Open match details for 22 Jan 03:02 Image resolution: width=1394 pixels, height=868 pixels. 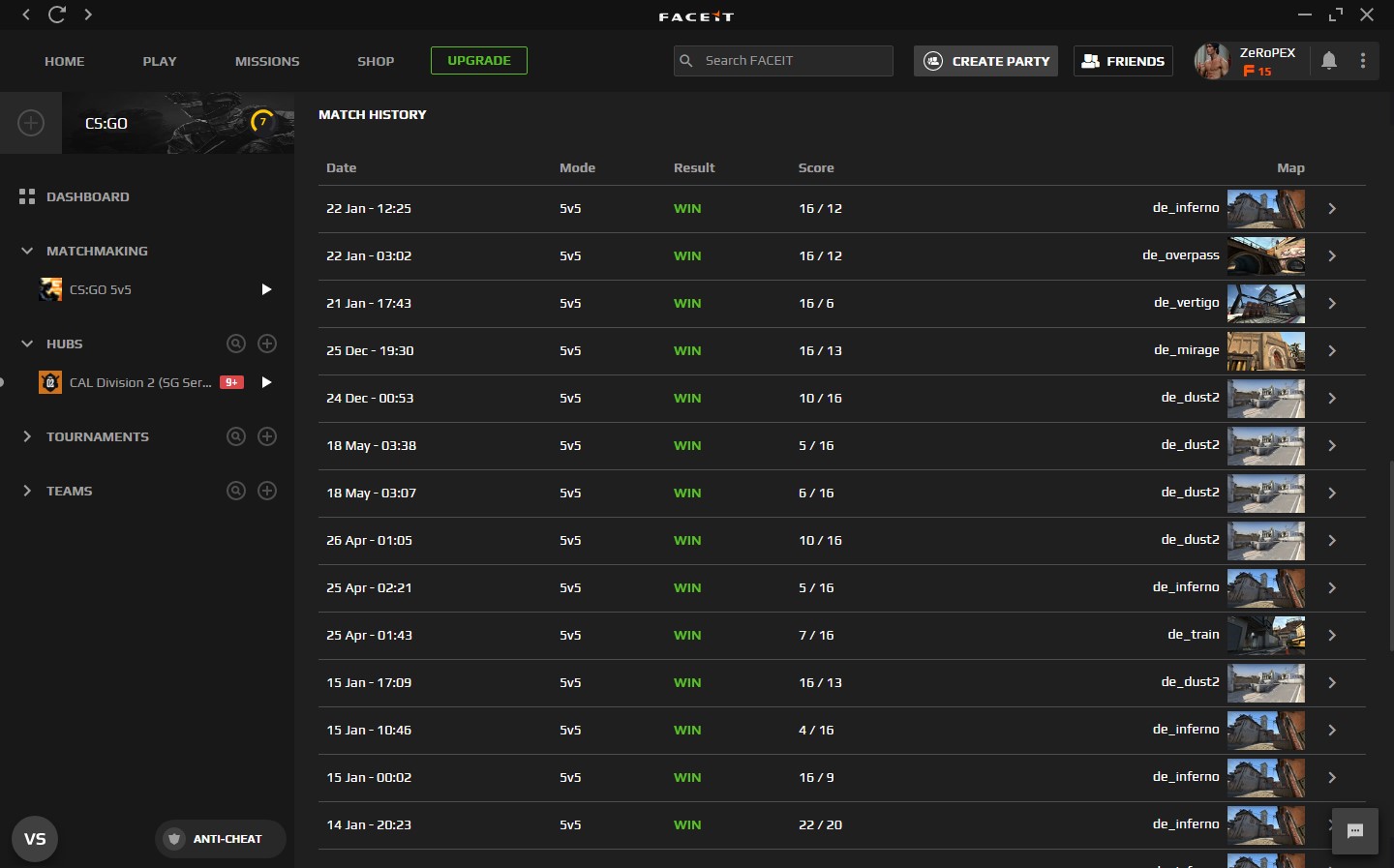pyautogui.click(x=1332, y=255)
